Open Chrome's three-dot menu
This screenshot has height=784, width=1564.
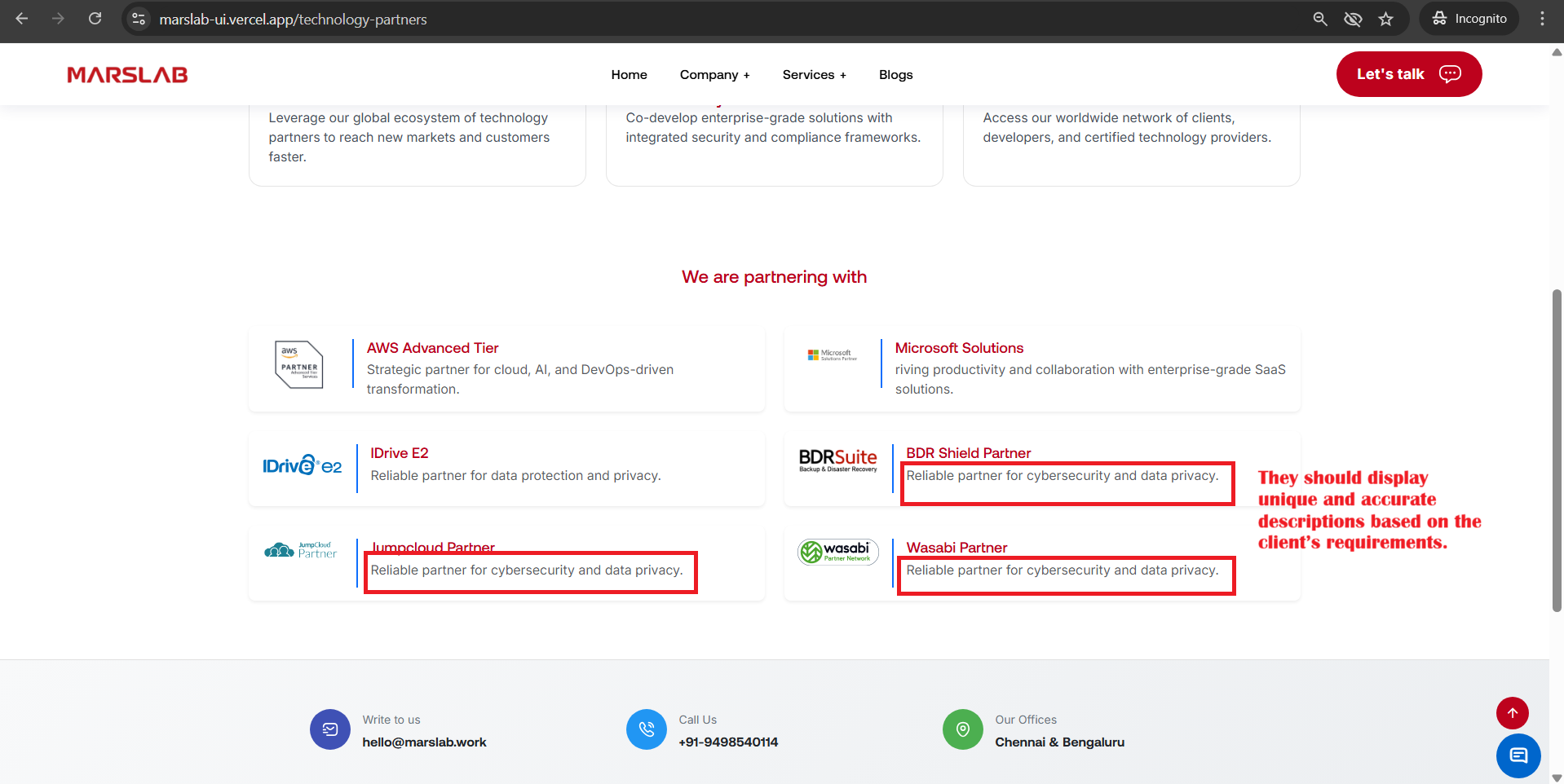1541,19
